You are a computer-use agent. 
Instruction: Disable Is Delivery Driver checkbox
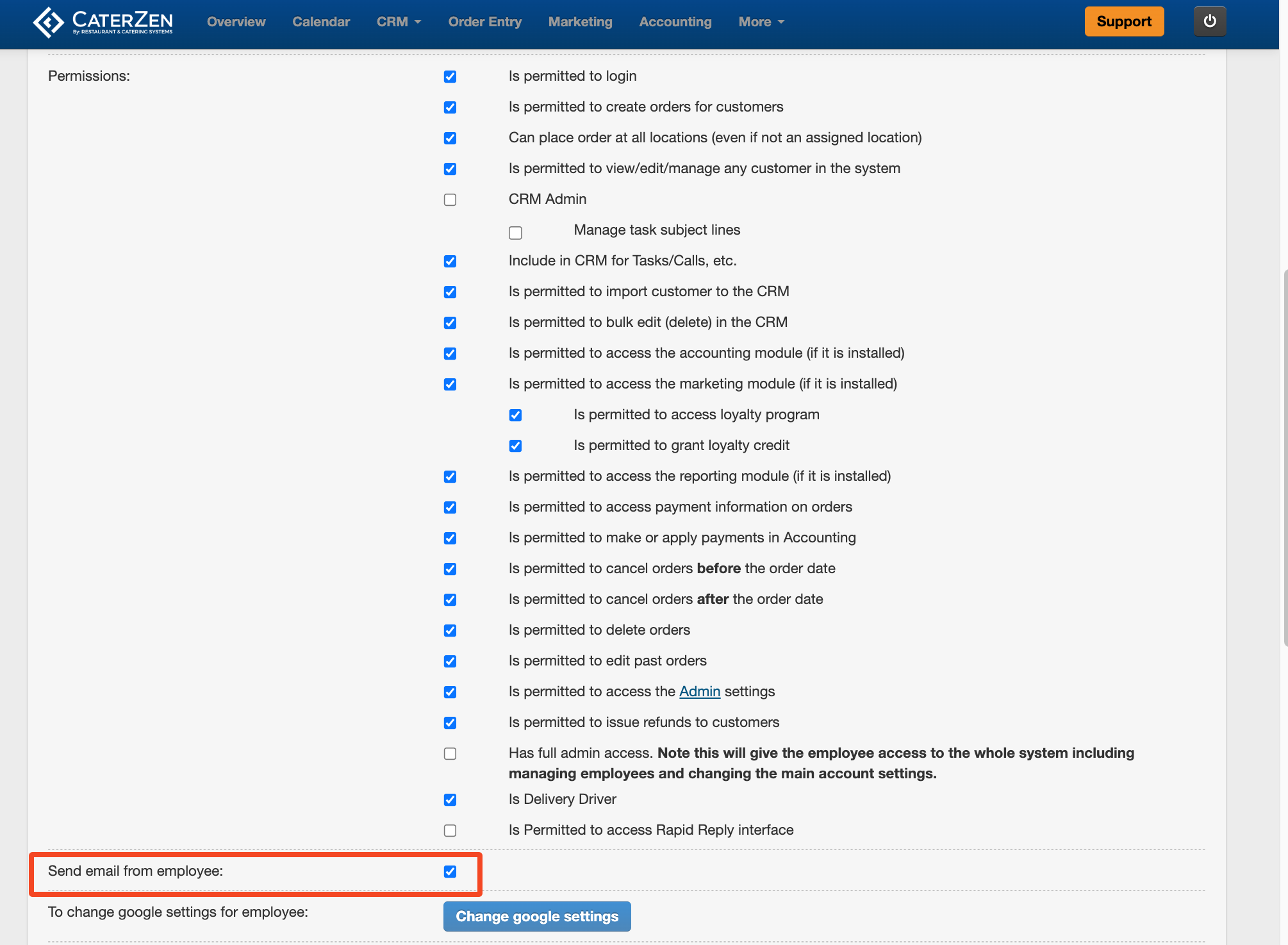coord(450,799)
